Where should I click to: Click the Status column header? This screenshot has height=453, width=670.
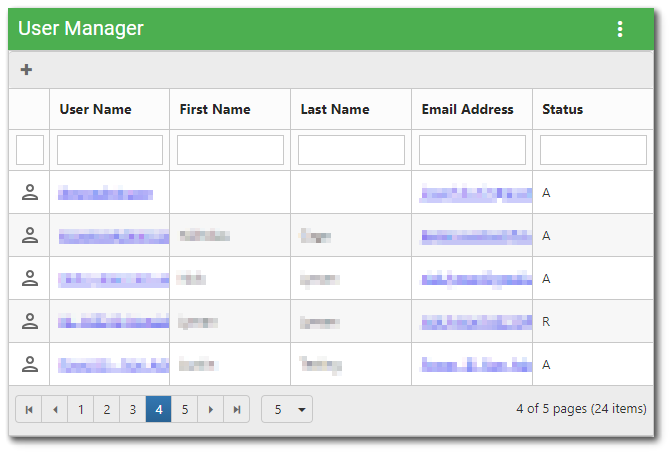[x=562, y=109]
